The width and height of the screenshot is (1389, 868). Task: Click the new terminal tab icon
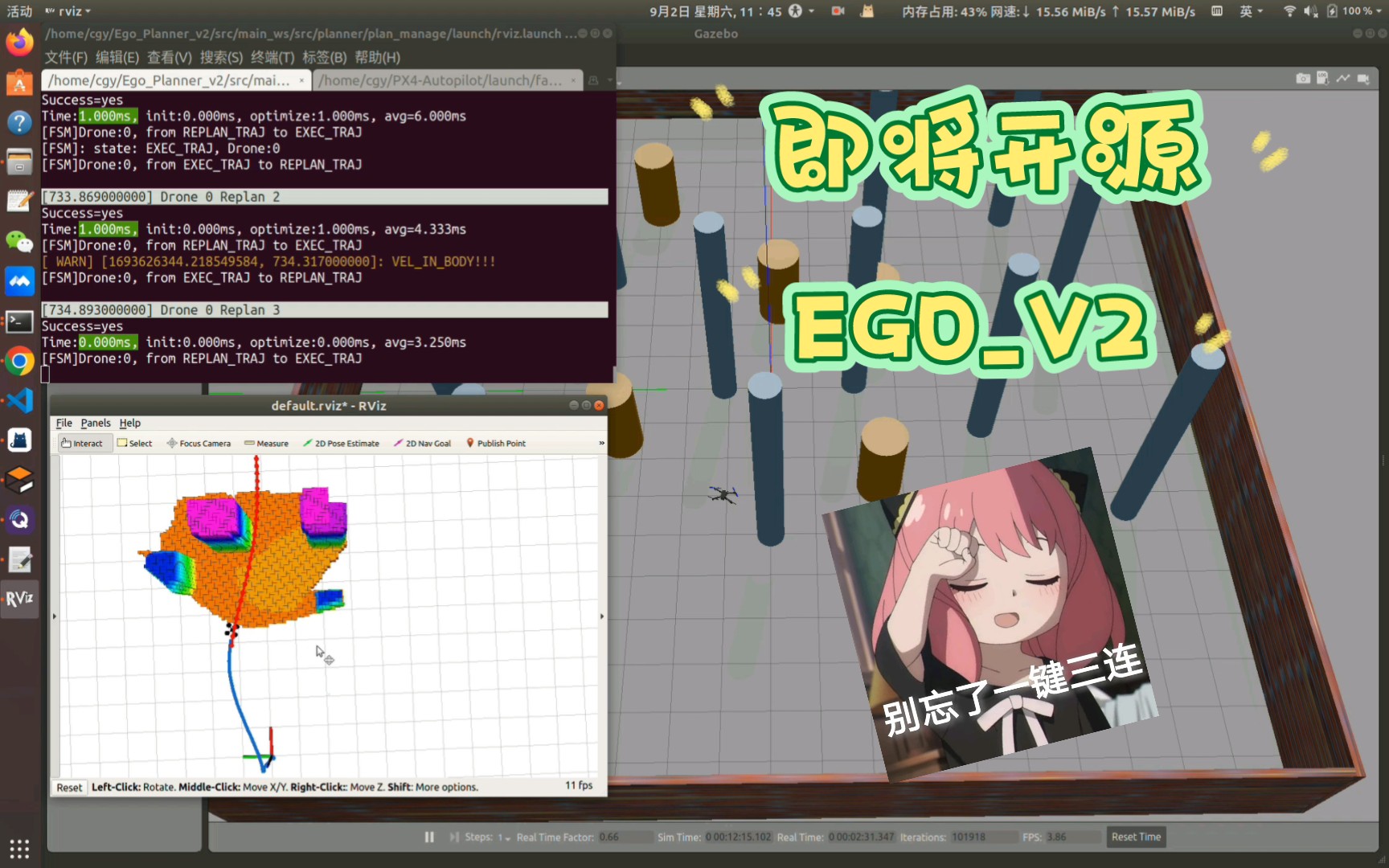[593, 80]
